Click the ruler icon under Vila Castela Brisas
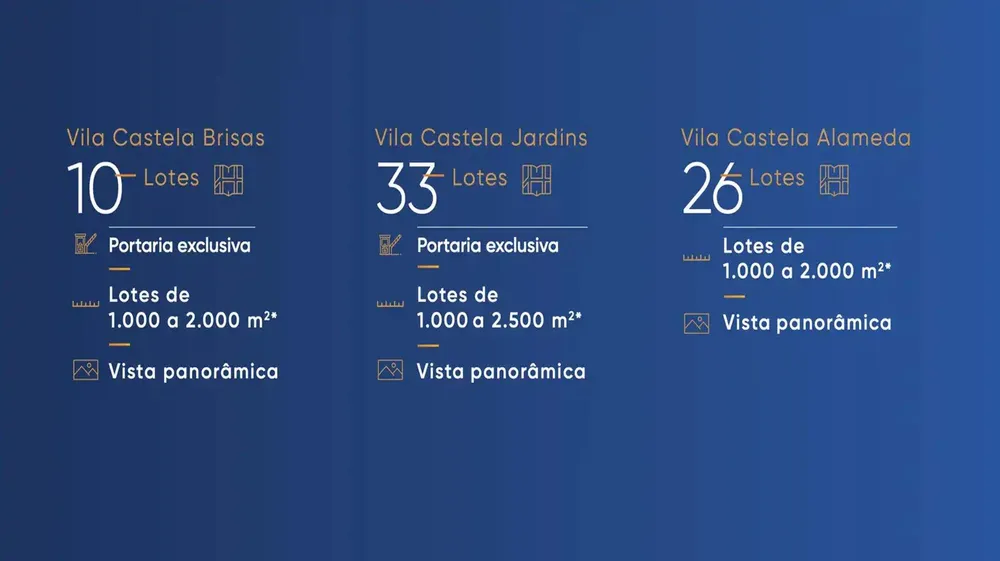The width and height of the screenshot is (1000, 561). (85, 304)
